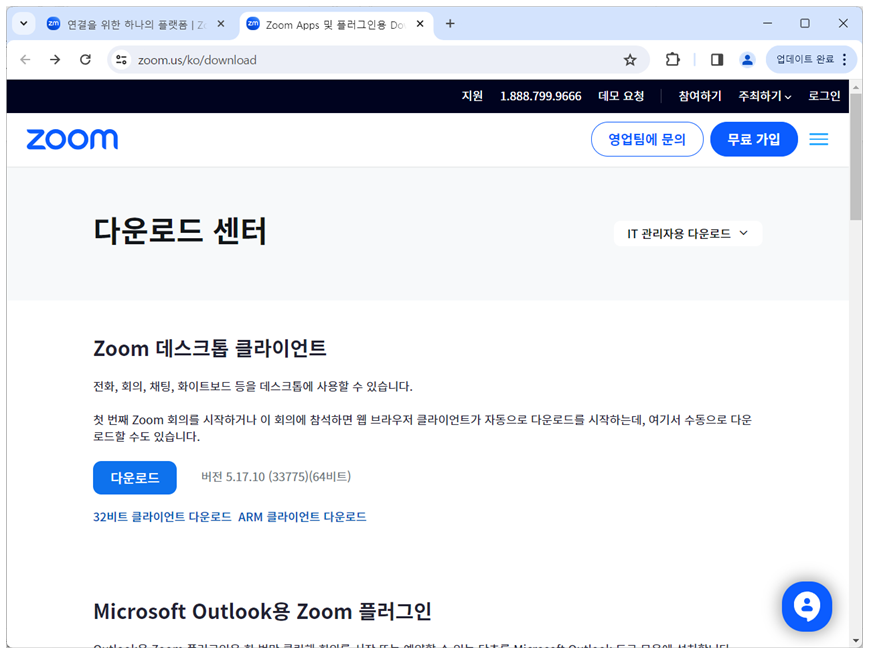Click the Zoom logo
This screenshot has width=869, height=654.
tap(72, 139)
